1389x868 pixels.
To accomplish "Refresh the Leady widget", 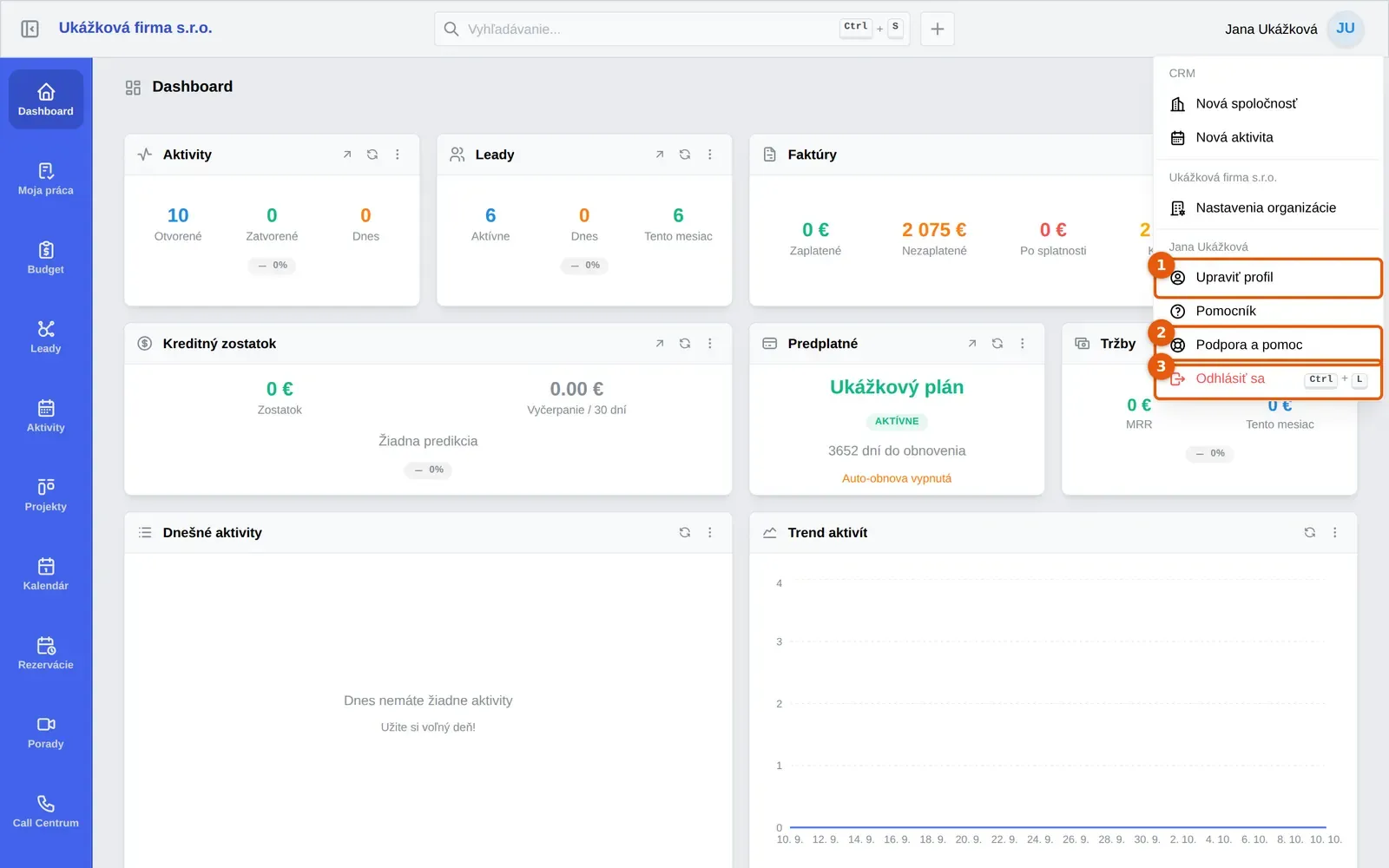I will point(685,155).
